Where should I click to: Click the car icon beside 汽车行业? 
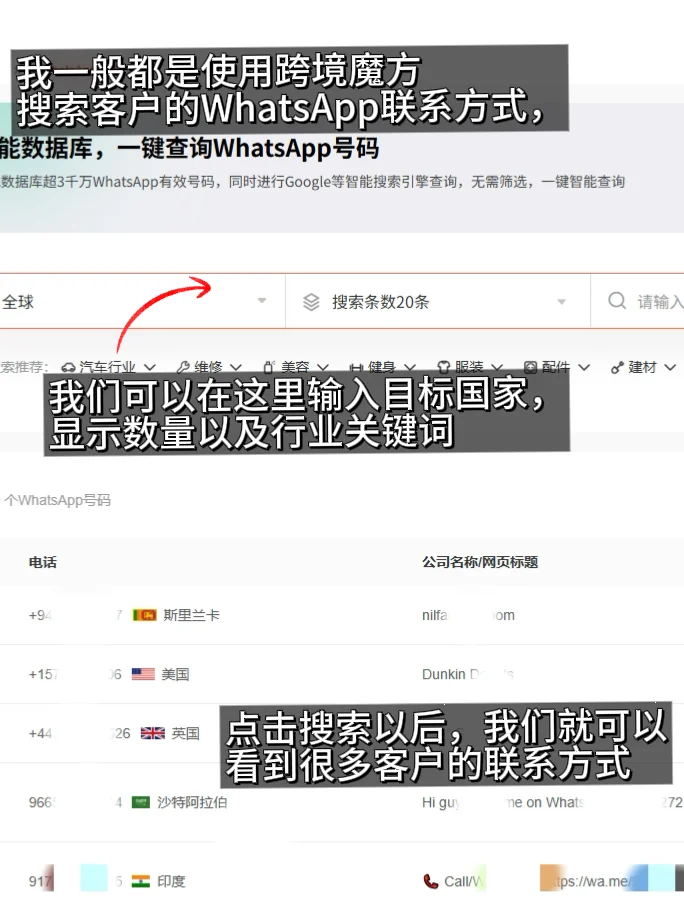click(69, 368)
